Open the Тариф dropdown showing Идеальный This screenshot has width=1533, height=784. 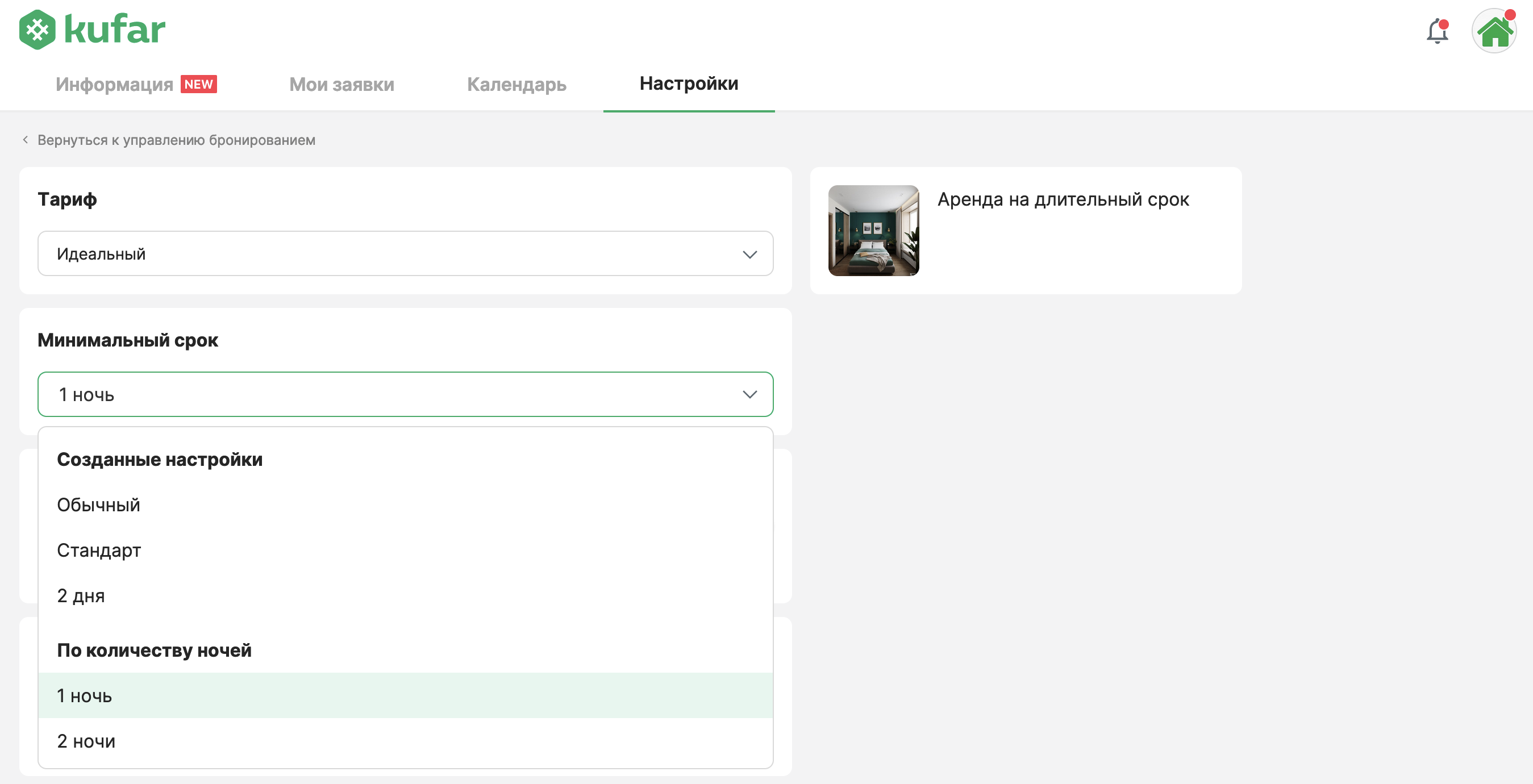(x=405, y=253)
